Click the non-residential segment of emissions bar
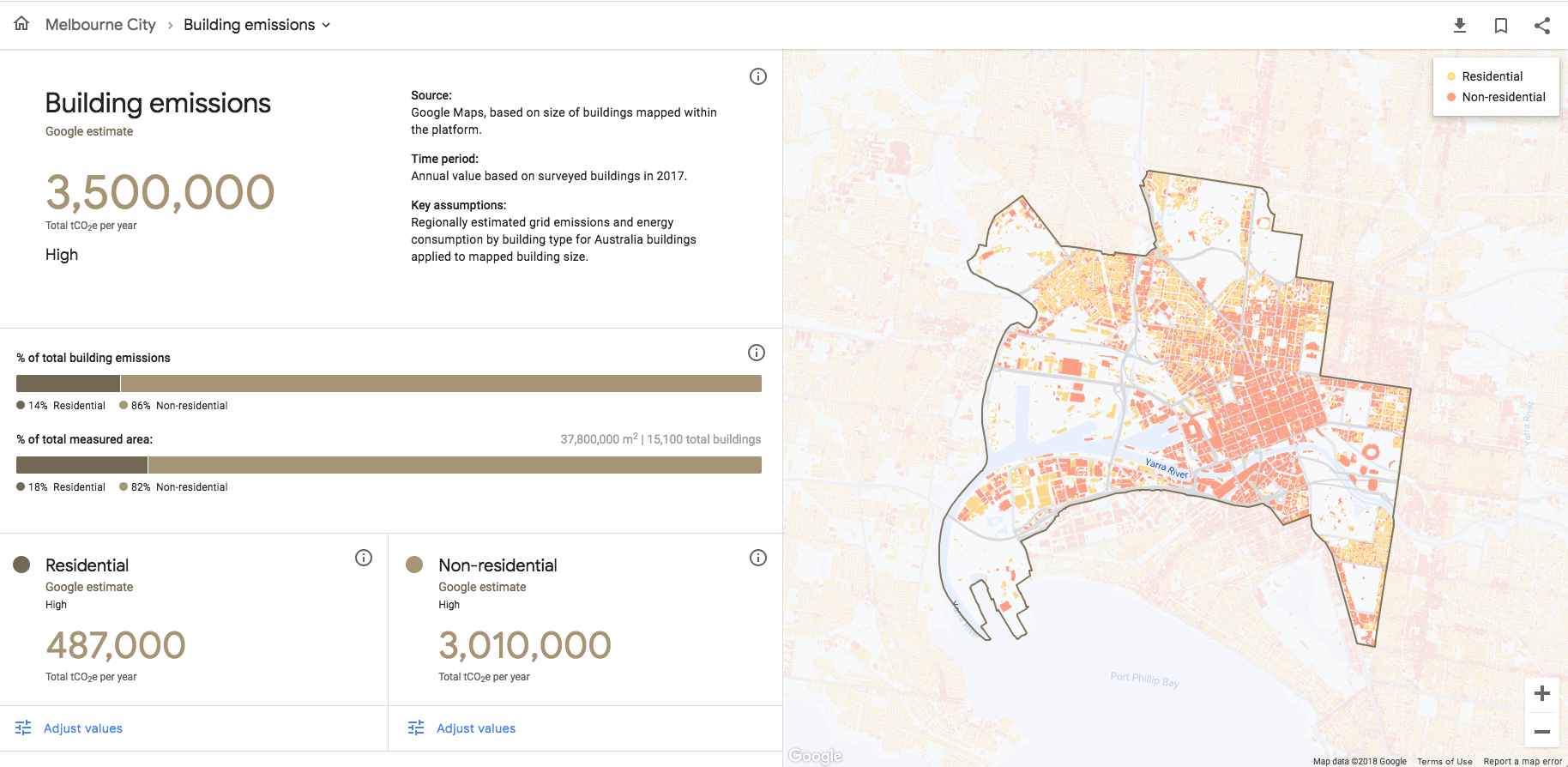The image size is (1568, 767). 441,383
